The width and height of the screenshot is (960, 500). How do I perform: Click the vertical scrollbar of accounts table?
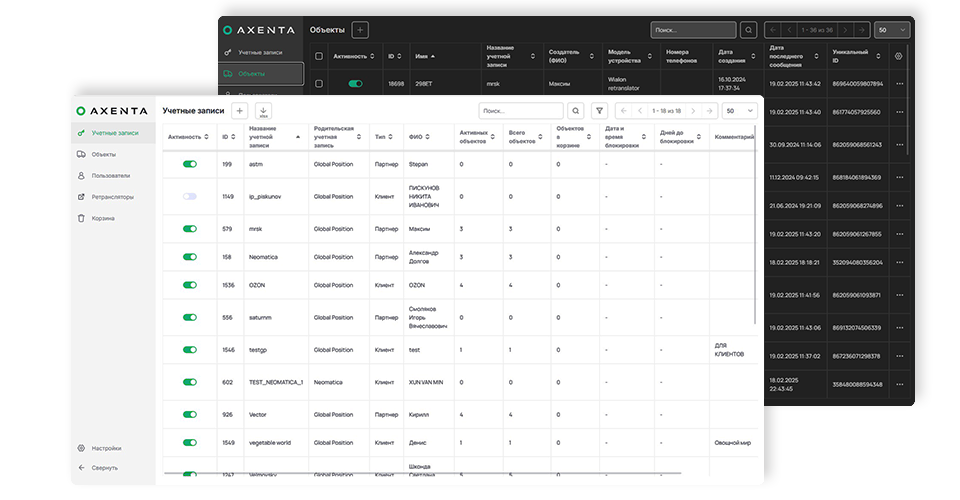[756, 225]
